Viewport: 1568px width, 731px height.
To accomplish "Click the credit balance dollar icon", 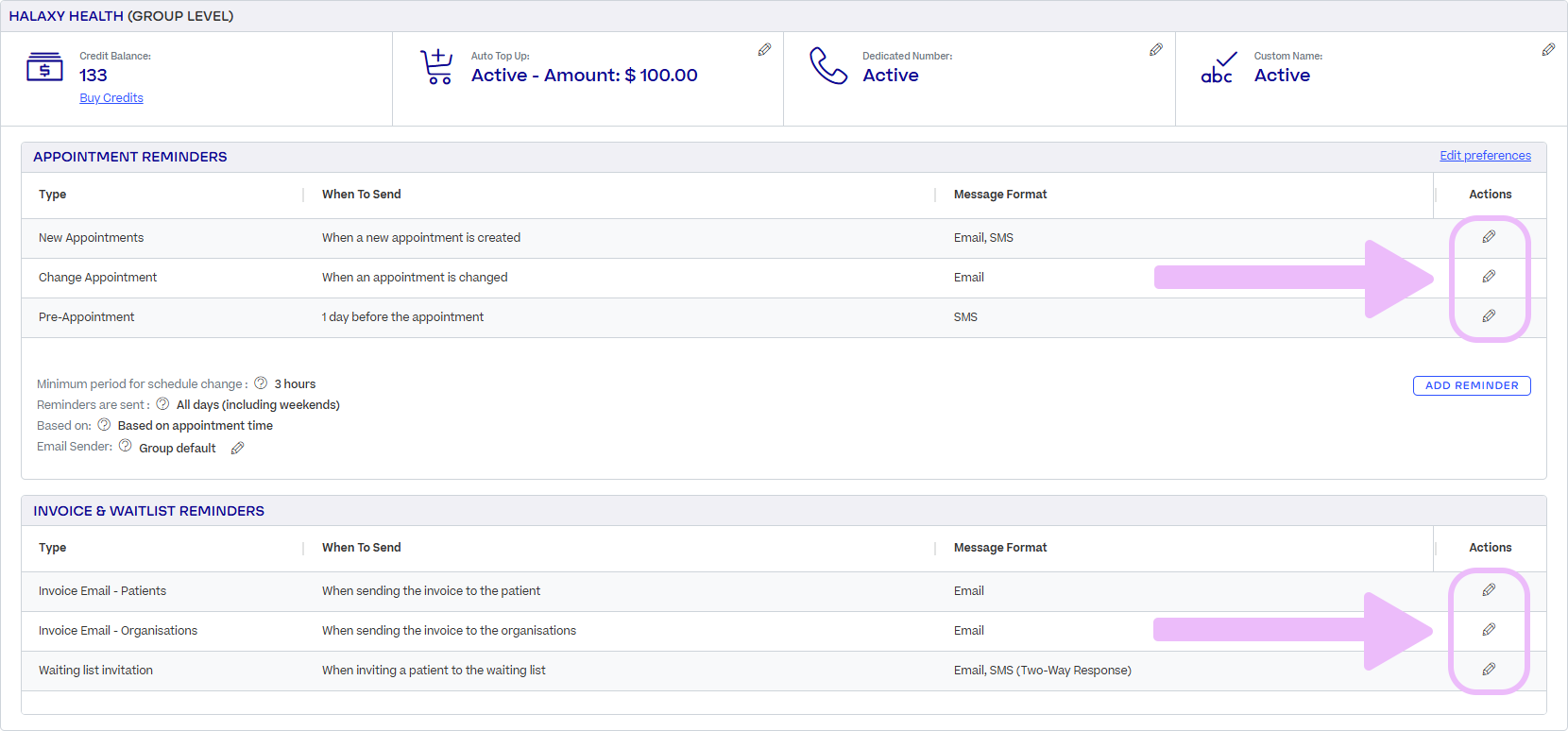I will (x=44, y=68).
